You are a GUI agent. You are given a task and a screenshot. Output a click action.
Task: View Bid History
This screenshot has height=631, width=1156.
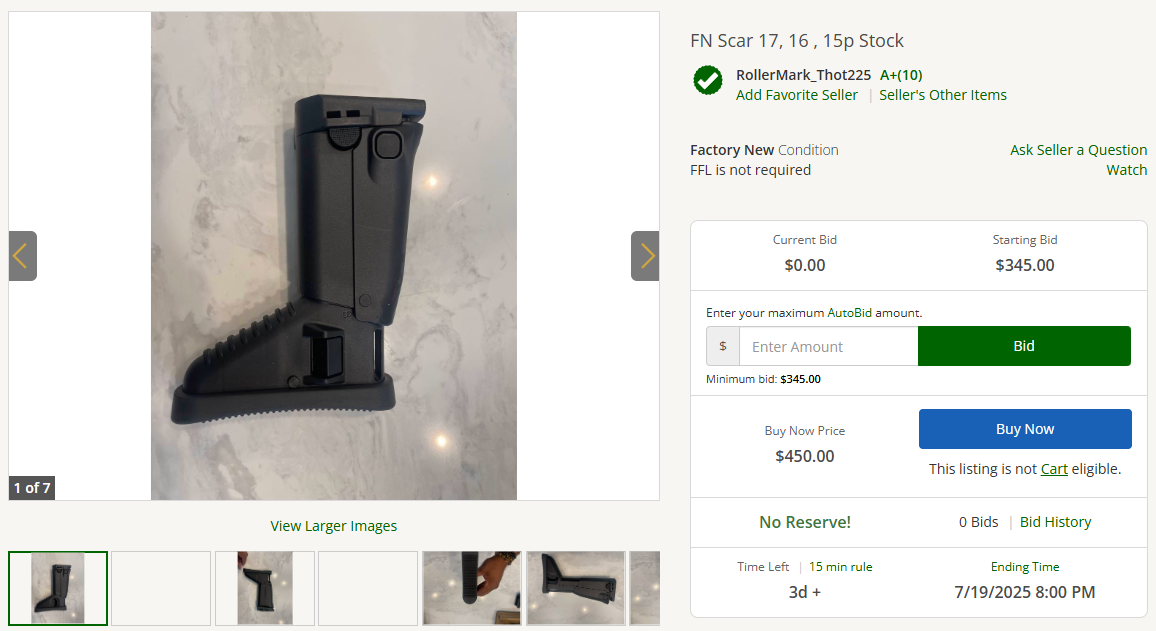(1055, 522)
